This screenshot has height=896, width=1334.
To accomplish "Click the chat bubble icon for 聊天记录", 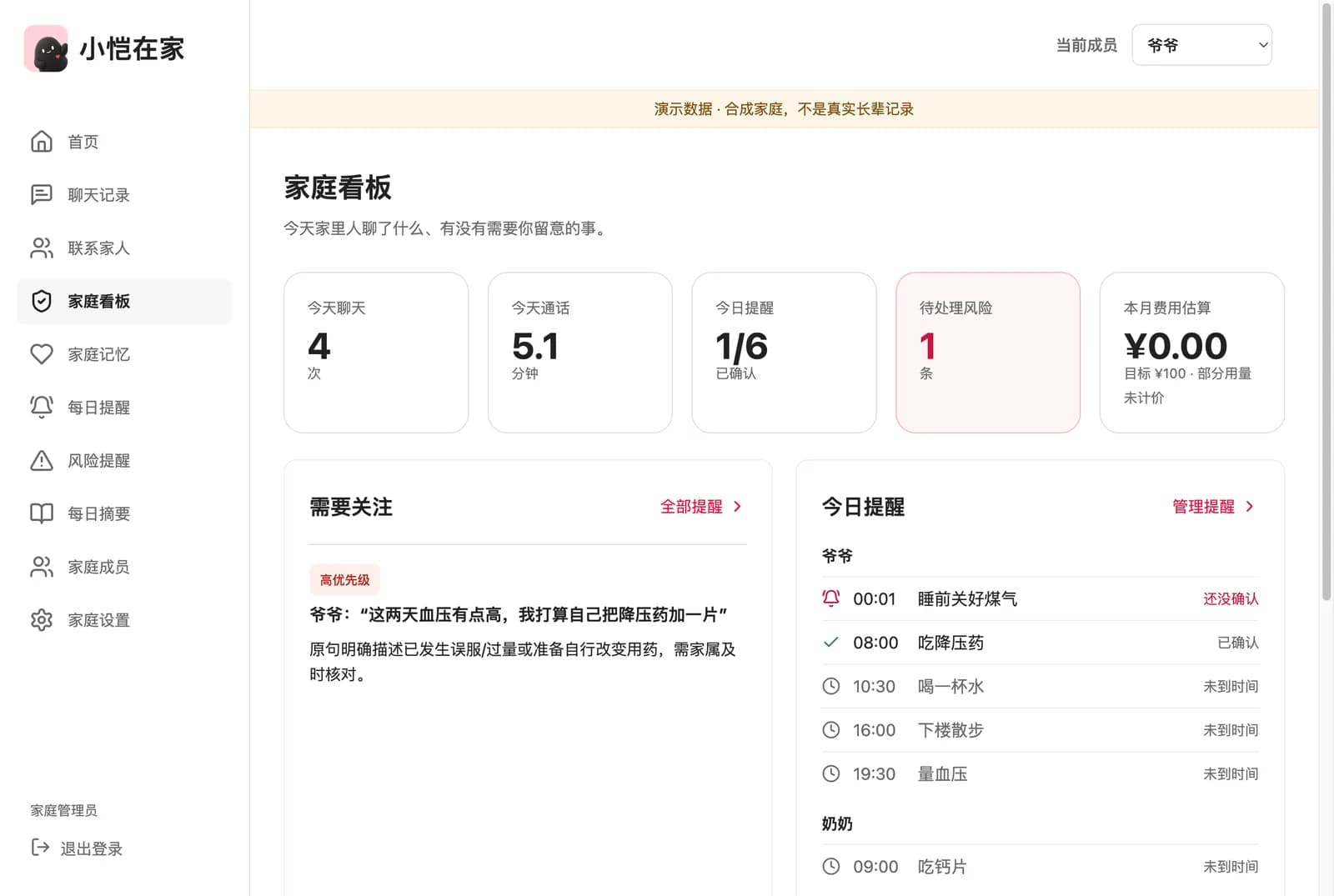I will coord(42,195).
